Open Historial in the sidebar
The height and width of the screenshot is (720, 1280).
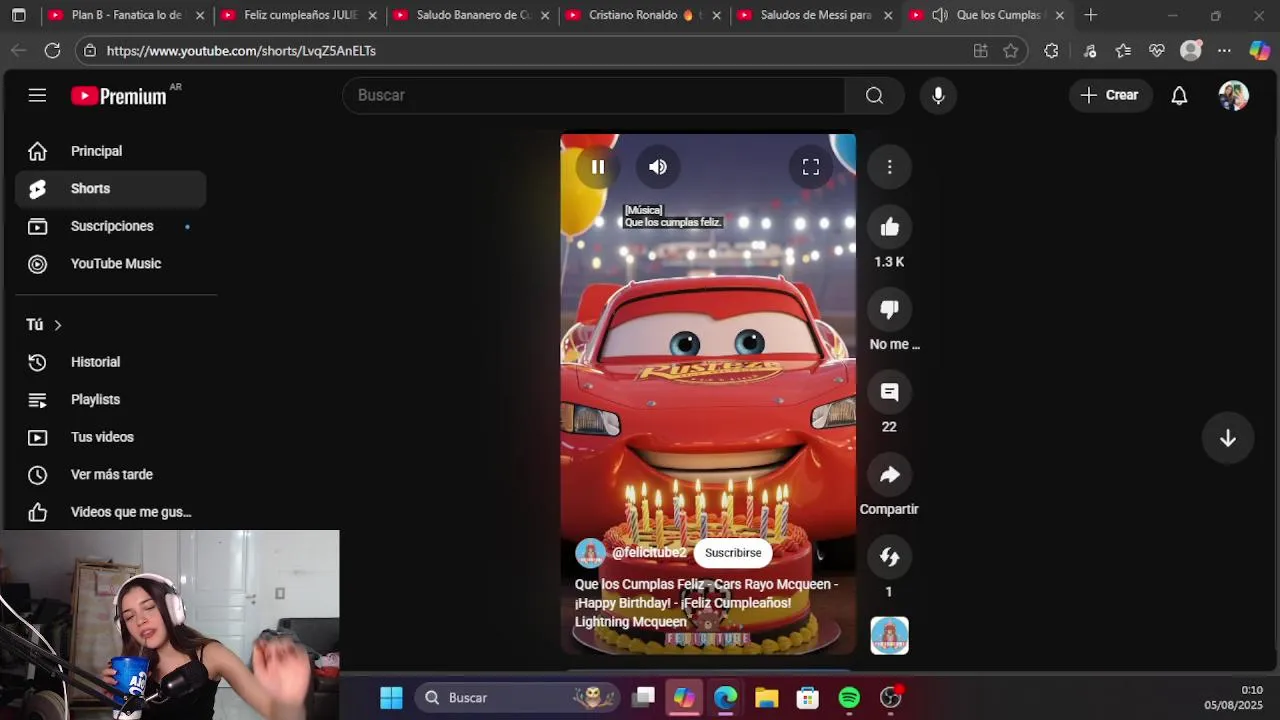point(110,362)
